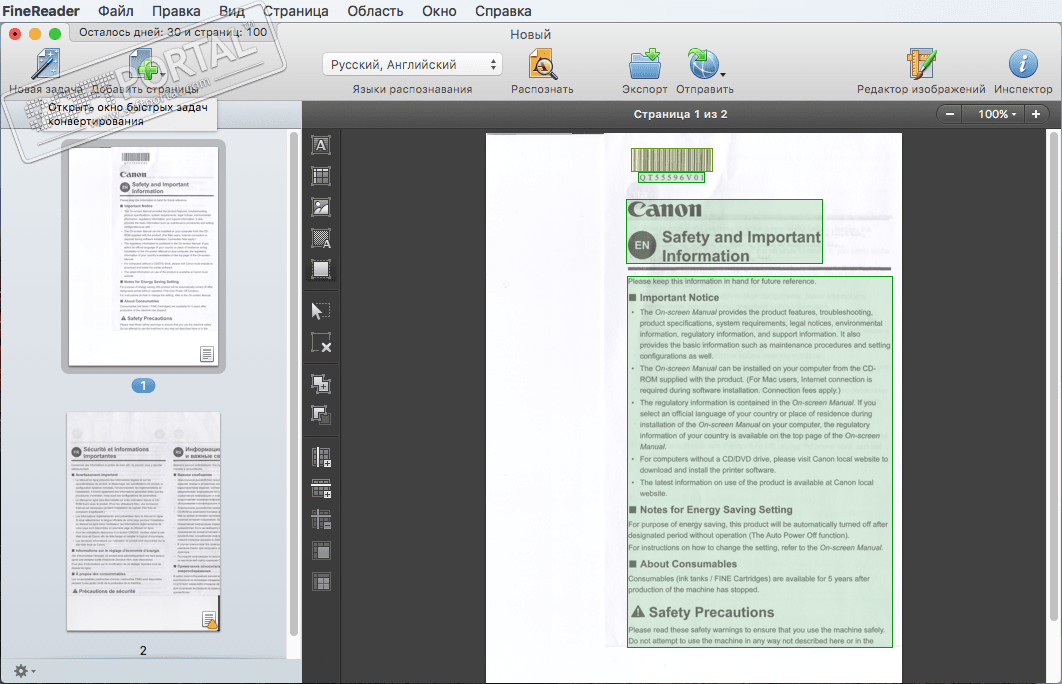Open the gear settings menu in thumbnails panel
1062x684 pixels.
[24, 670]
